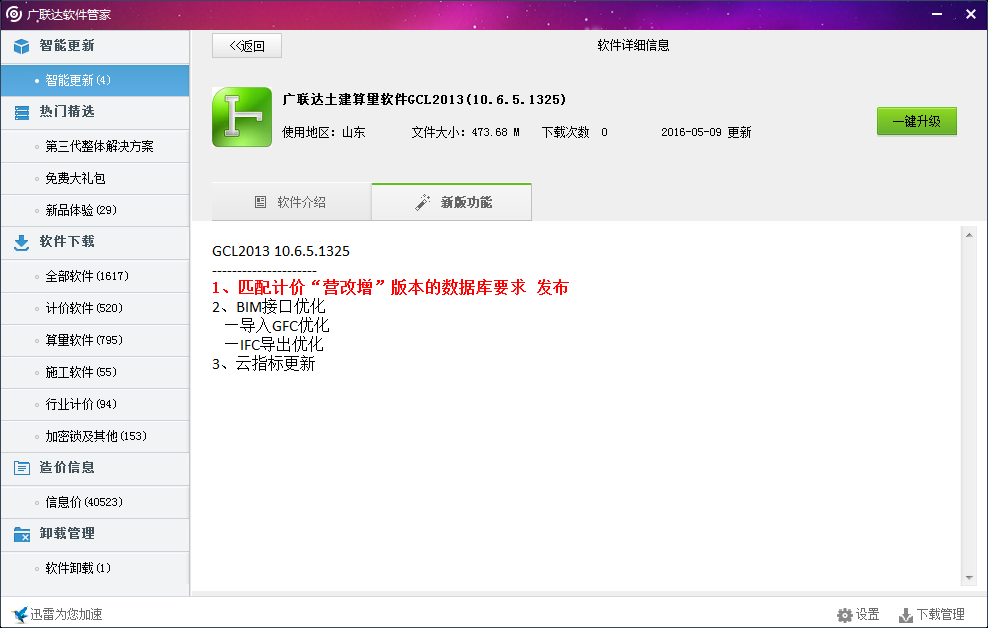Open 第三代整体解决方案 in the sidebar
The image size is (988, 628).
[95, 146]
